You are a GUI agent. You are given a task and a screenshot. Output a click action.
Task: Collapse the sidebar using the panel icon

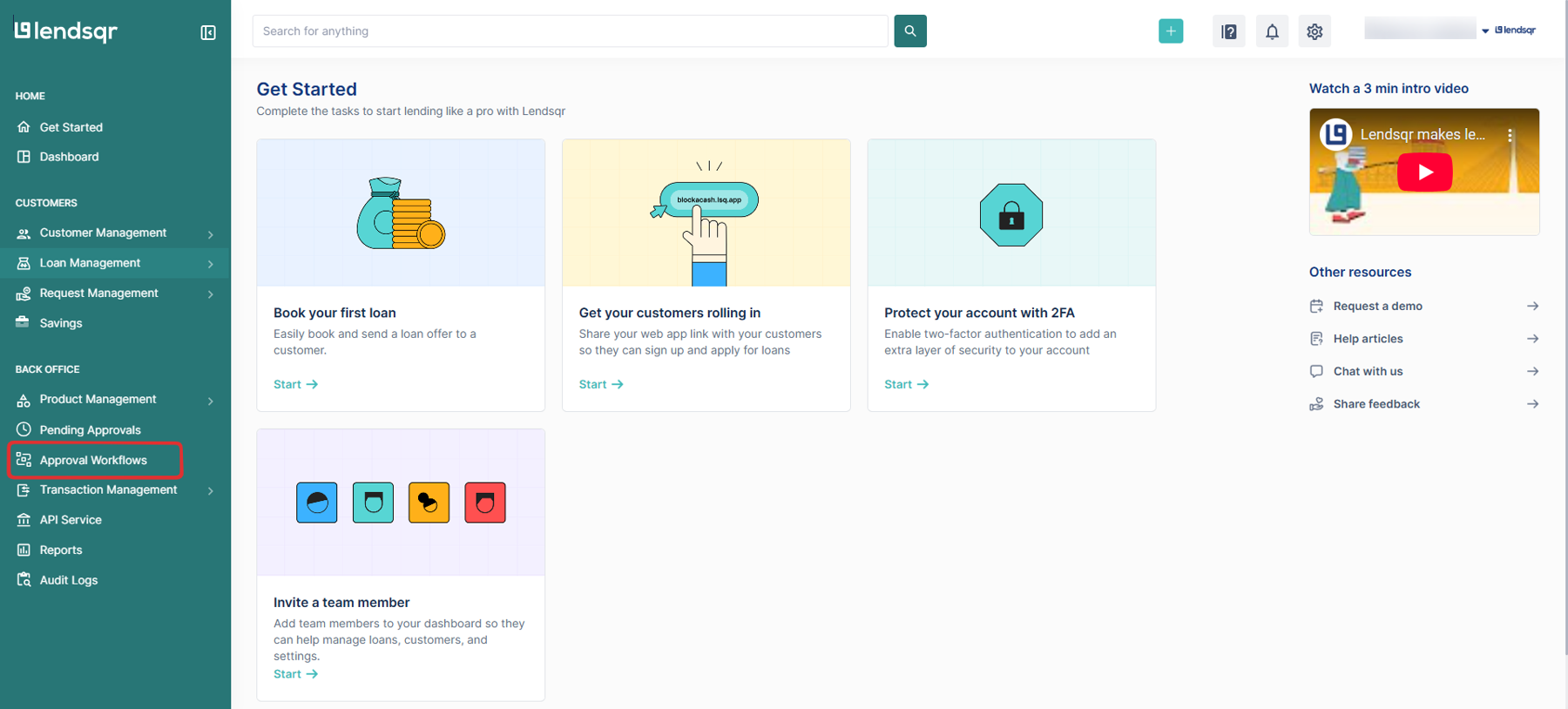coord(208,32)
